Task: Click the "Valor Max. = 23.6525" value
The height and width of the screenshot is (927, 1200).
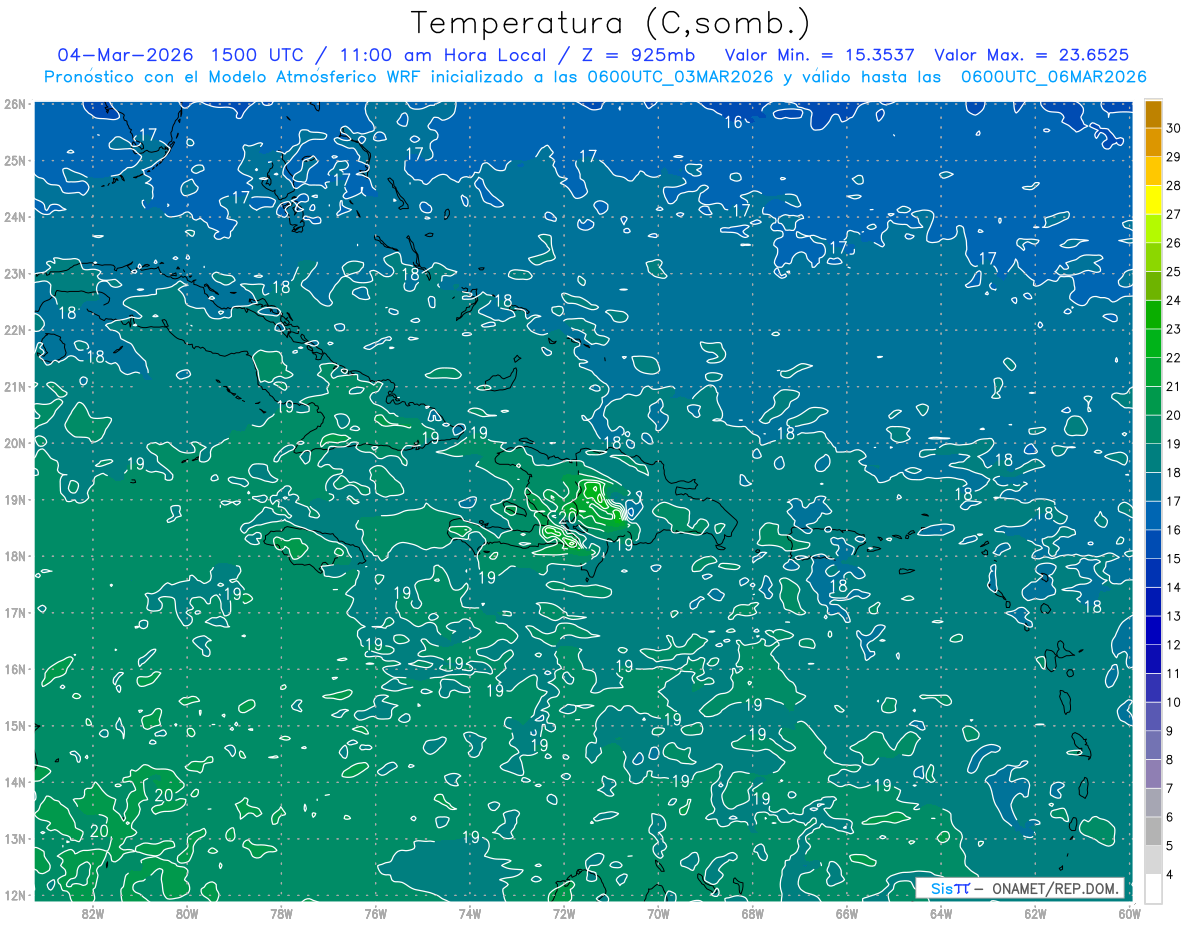Action: (x=1032, y=55)
